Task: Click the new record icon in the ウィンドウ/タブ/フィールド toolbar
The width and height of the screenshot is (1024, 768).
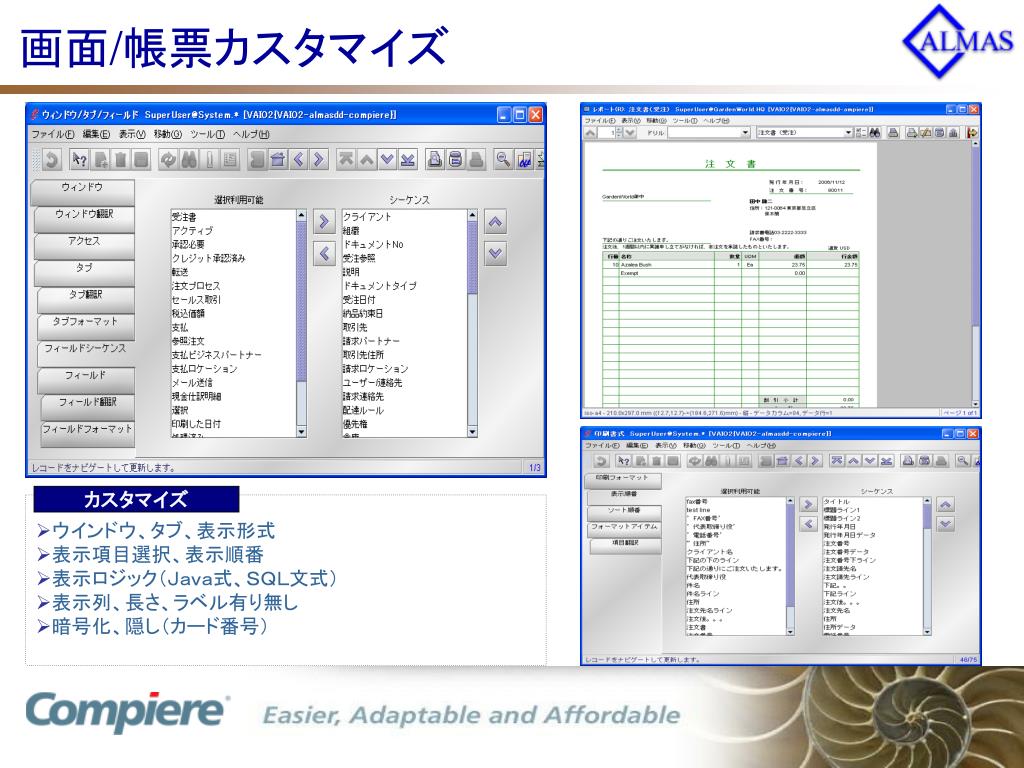Action: 101,160
